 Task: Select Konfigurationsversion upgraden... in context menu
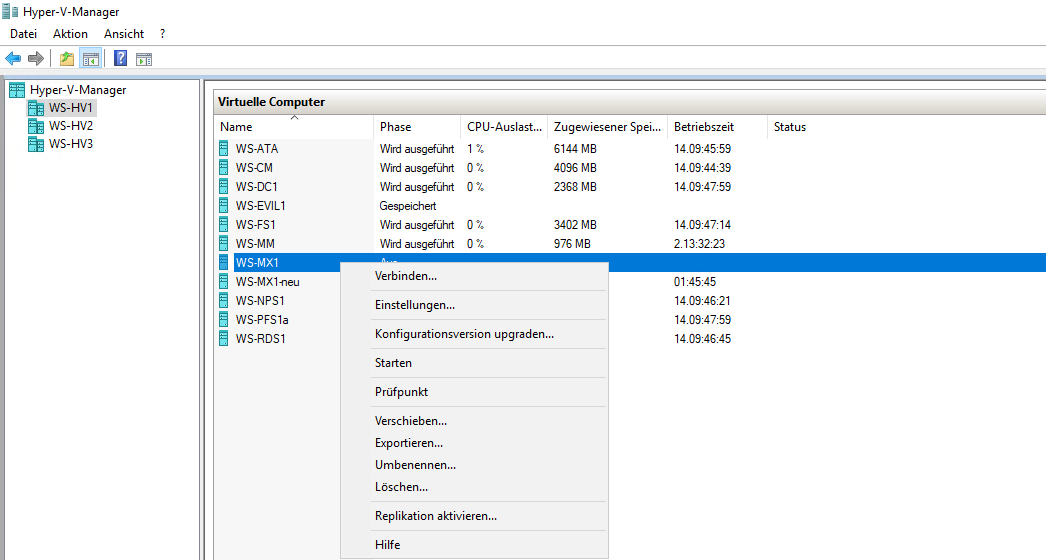pyautogui.click(x=474, y=334)
